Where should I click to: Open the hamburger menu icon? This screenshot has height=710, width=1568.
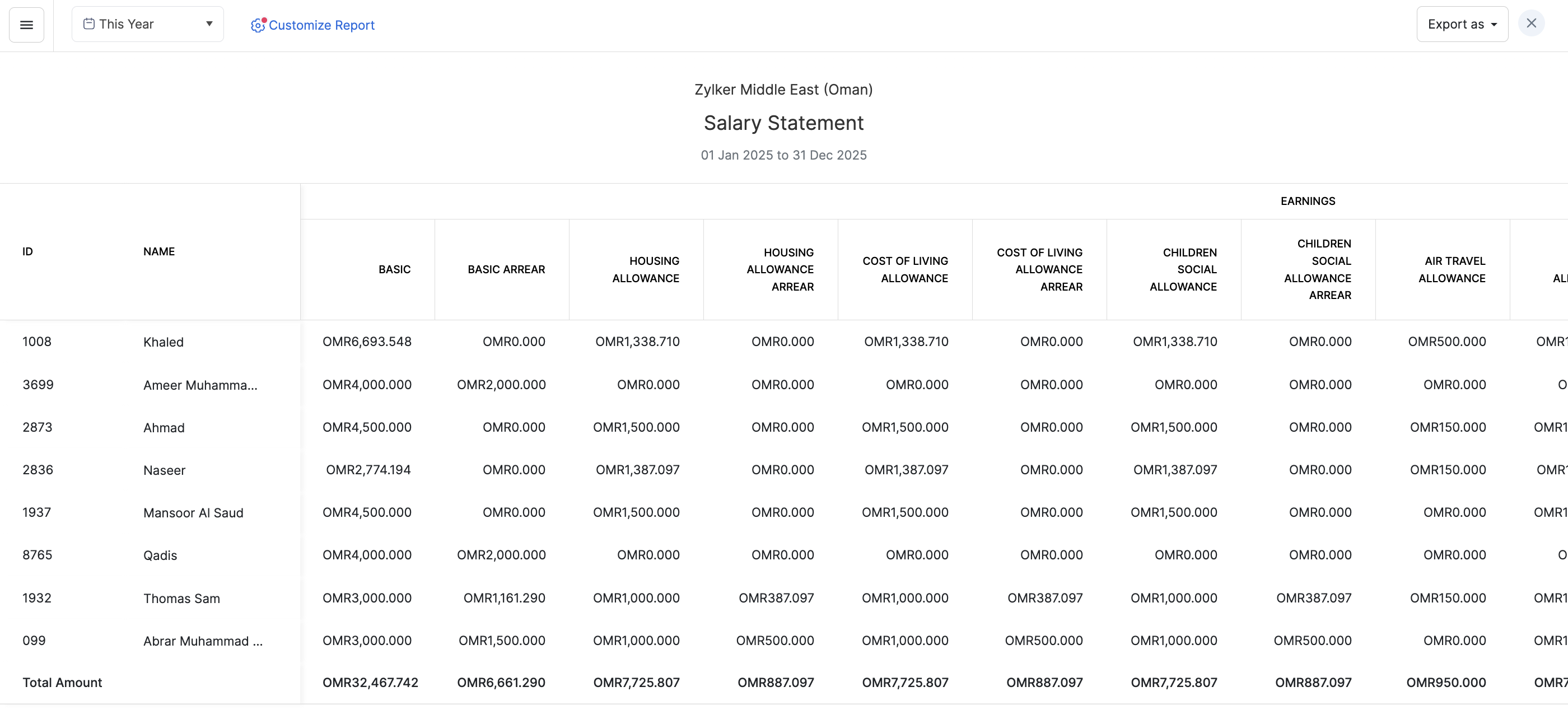26,25
